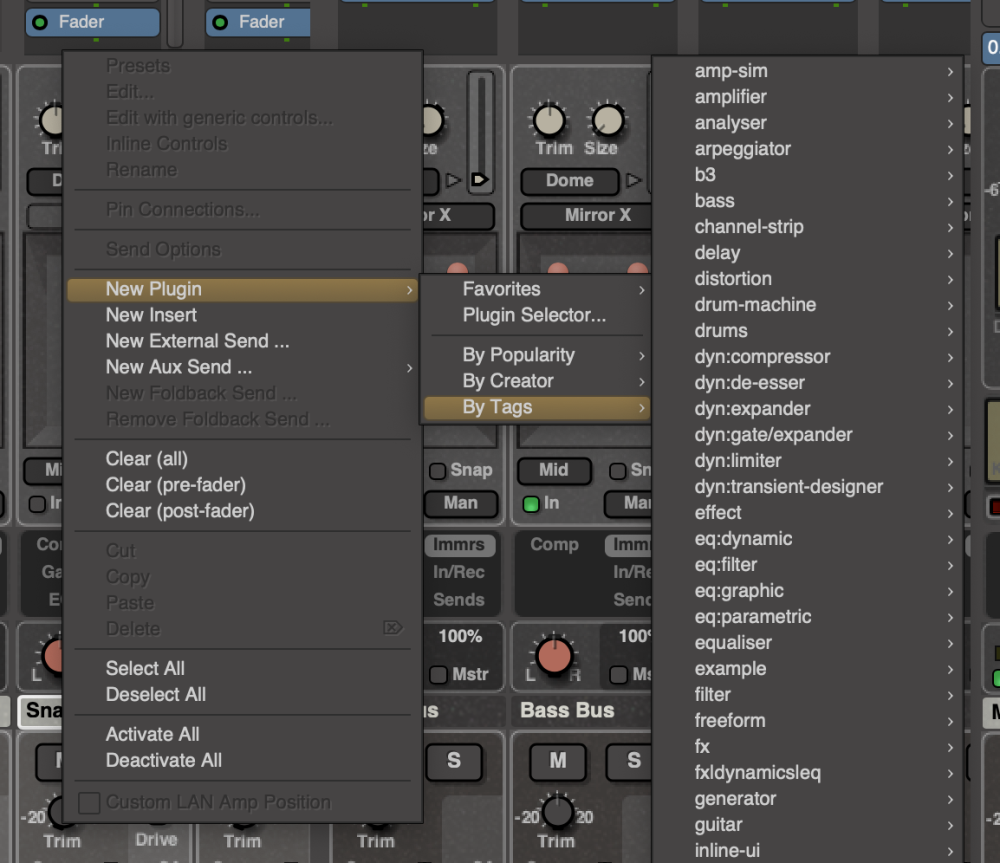1000x863 pixels.
Task: Open the bass tag submenu
Action: point(807,201)
